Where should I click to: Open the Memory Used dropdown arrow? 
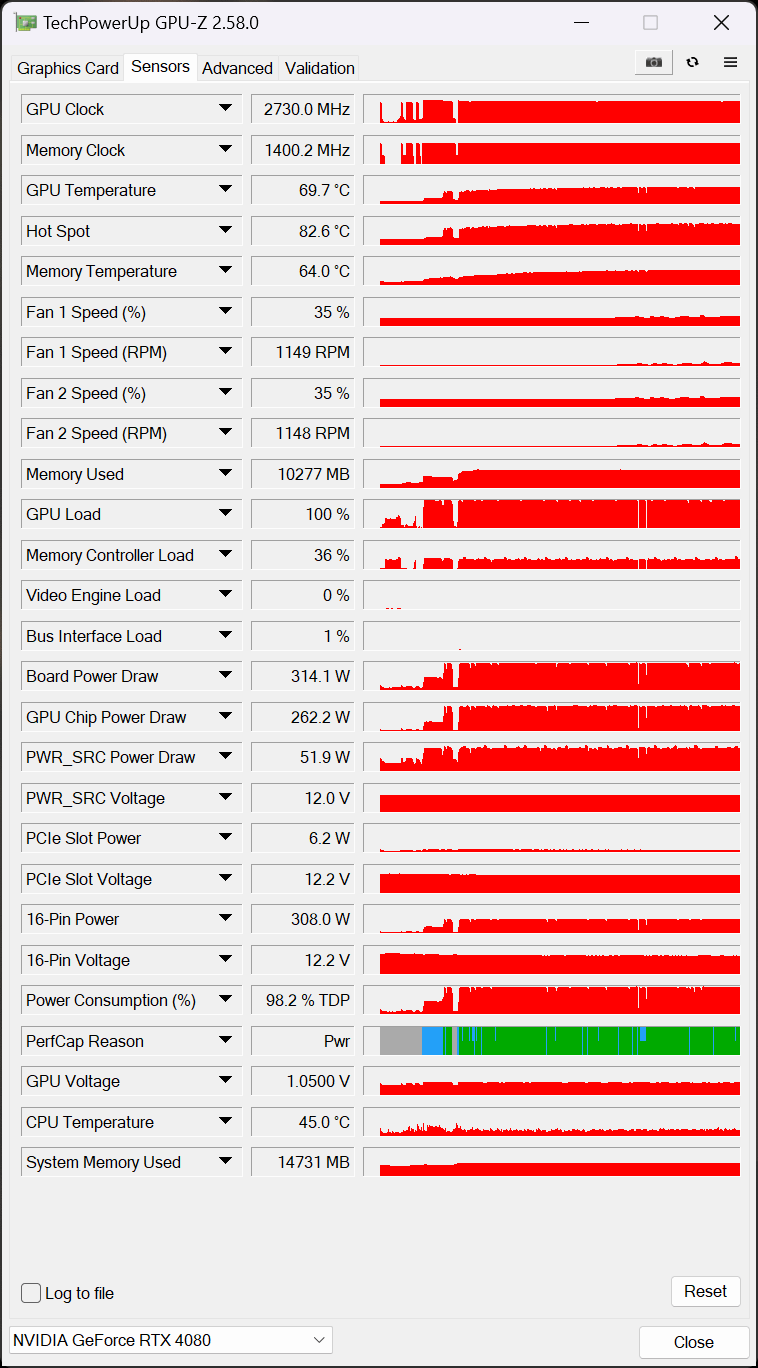(x=225, y=474)
